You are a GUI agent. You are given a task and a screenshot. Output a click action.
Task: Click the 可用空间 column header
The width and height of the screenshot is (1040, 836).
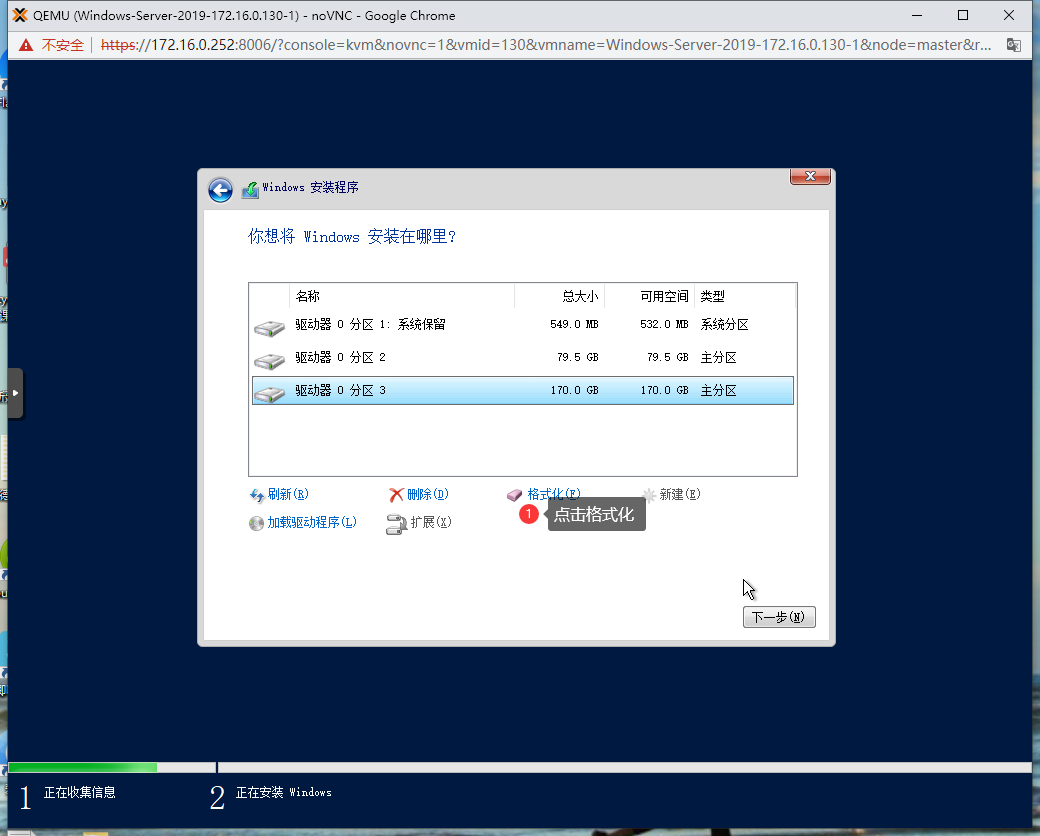(x=649, y=296)
